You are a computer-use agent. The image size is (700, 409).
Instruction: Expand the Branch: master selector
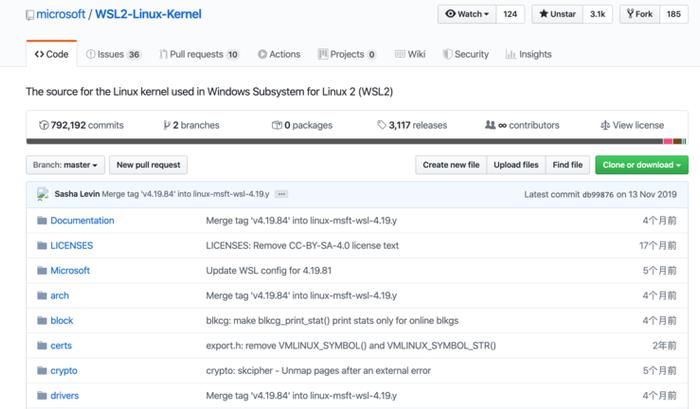click(65, 165)
